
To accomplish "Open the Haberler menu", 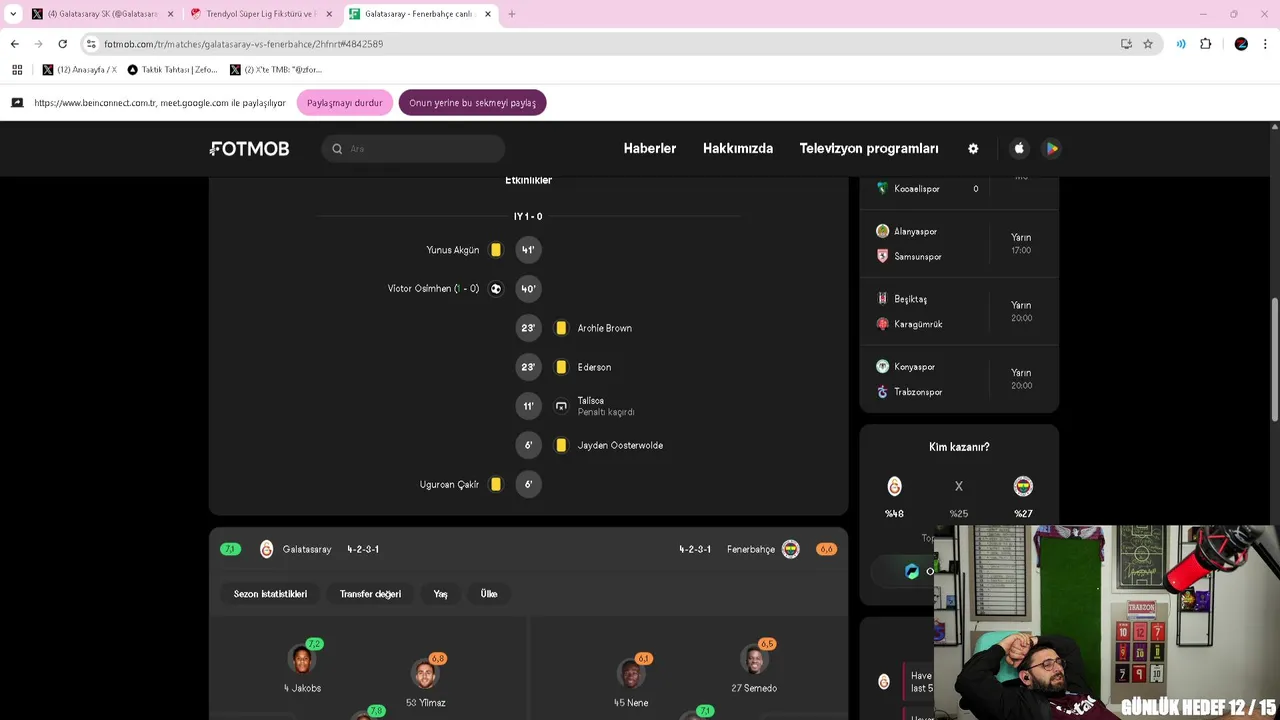I will pyautogui.click(x=650, y=148).
